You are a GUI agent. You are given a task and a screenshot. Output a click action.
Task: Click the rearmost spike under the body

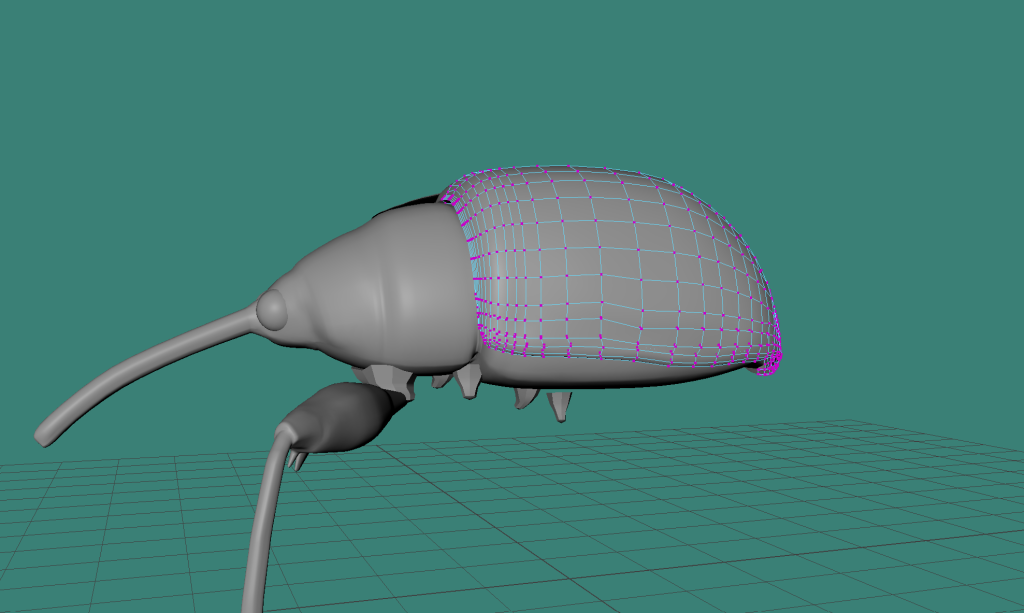pos(560,406)
